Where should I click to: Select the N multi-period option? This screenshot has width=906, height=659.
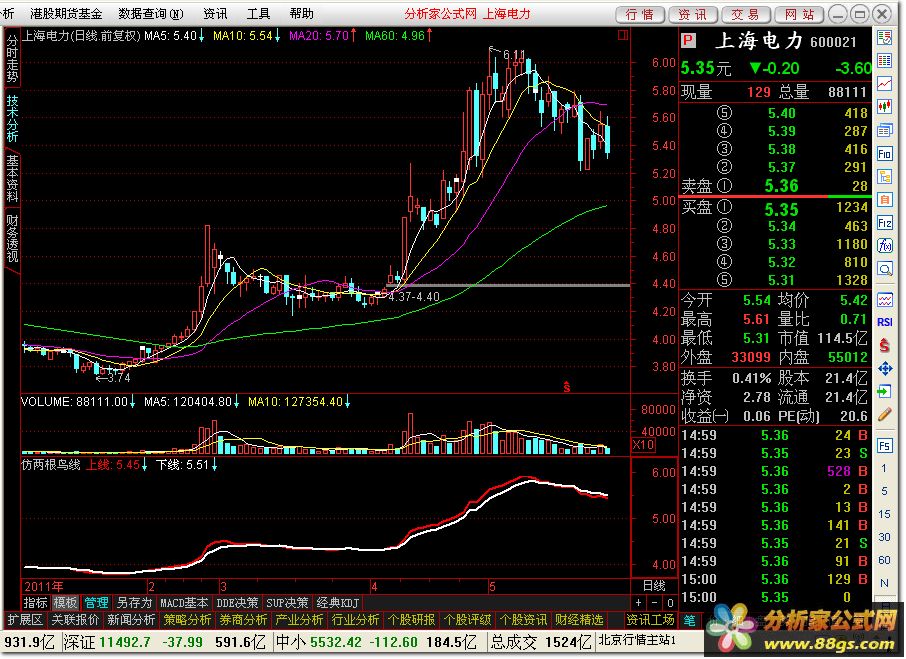(884, 583)
